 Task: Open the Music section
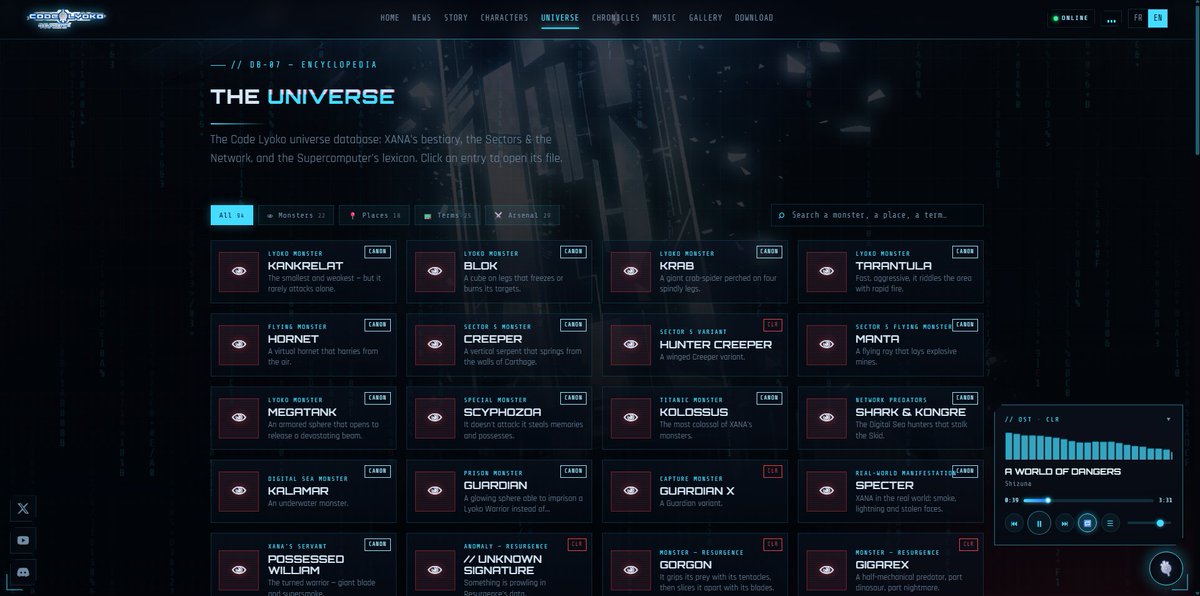coord(664,18)
